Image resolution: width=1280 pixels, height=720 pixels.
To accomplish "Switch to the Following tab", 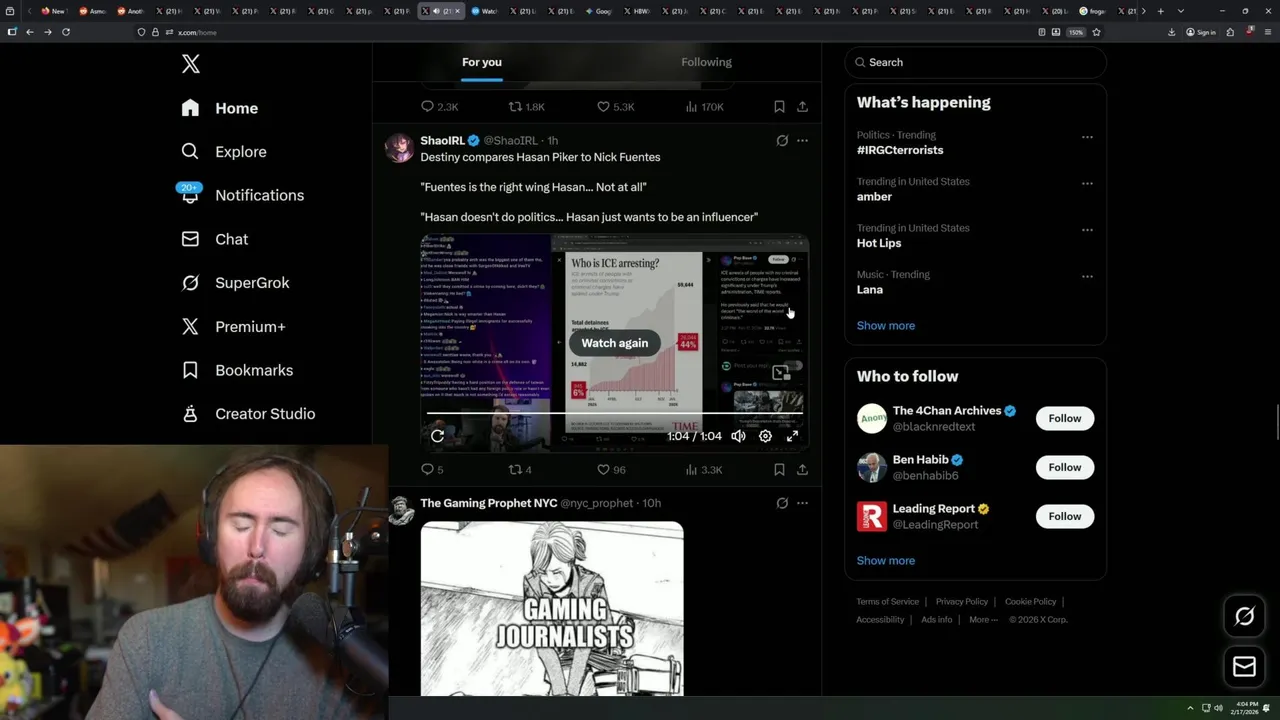I will [707, 62].
